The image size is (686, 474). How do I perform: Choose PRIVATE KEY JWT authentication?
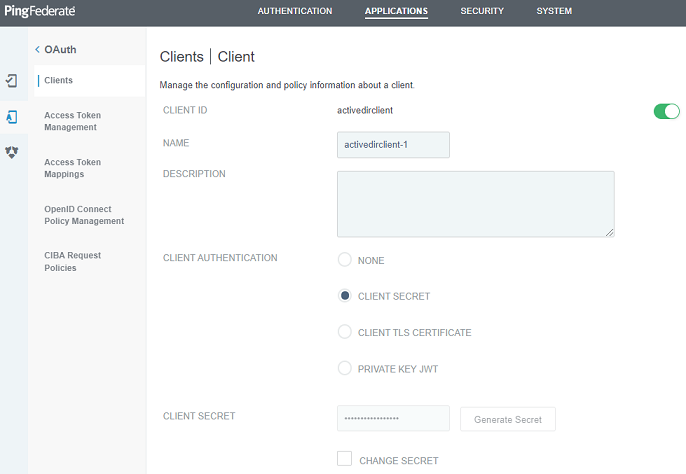click(x=345, y=368)
